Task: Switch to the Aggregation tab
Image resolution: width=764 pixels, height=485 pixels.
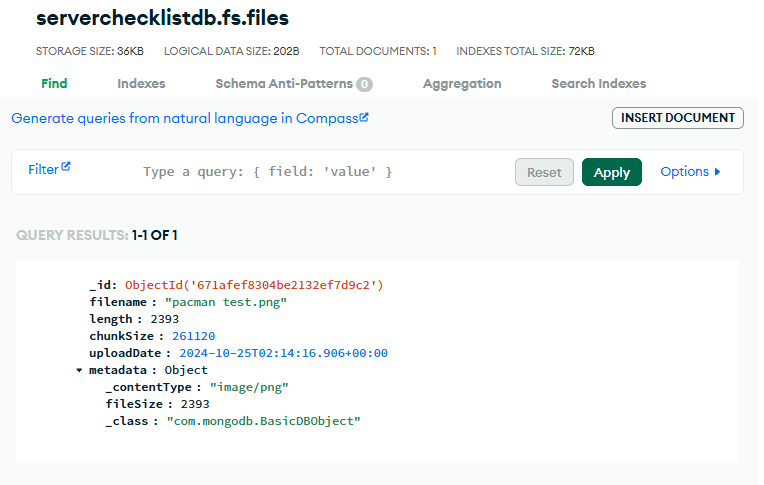Action: (x=462, y=83)
